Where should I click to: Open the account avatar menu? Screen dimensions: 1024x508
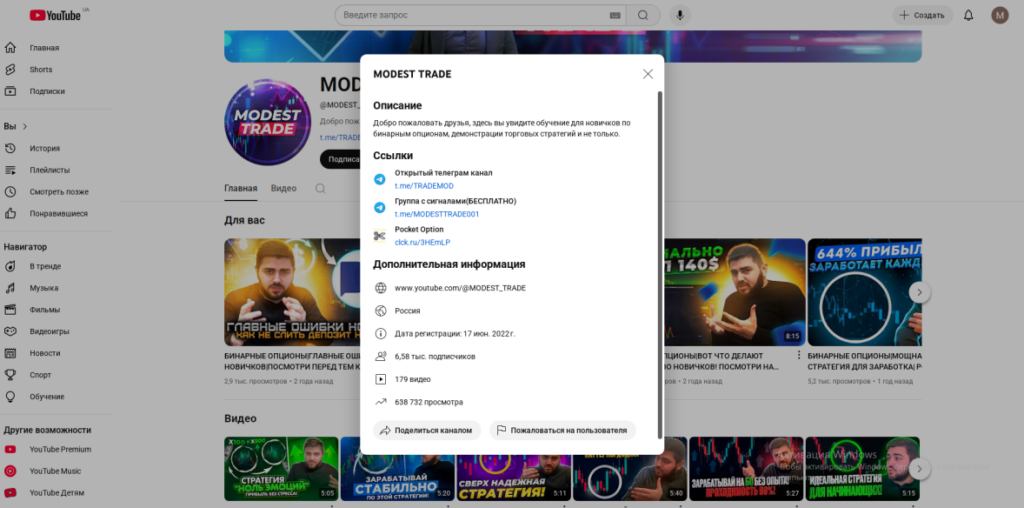(x=1000, y=15)
